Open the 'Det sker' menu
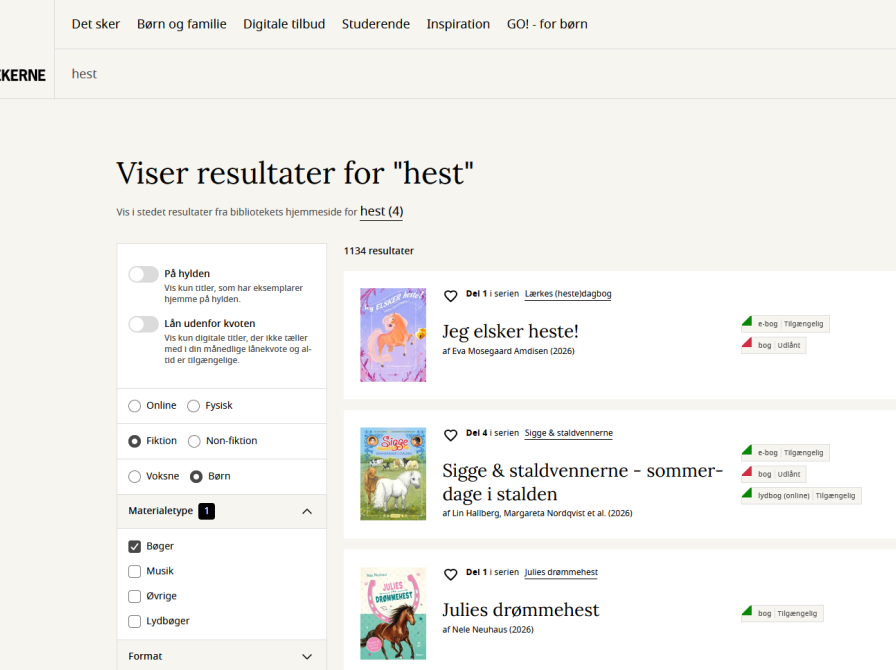The height and width of the screenshot is (670, 896). [x=95, y=24]
